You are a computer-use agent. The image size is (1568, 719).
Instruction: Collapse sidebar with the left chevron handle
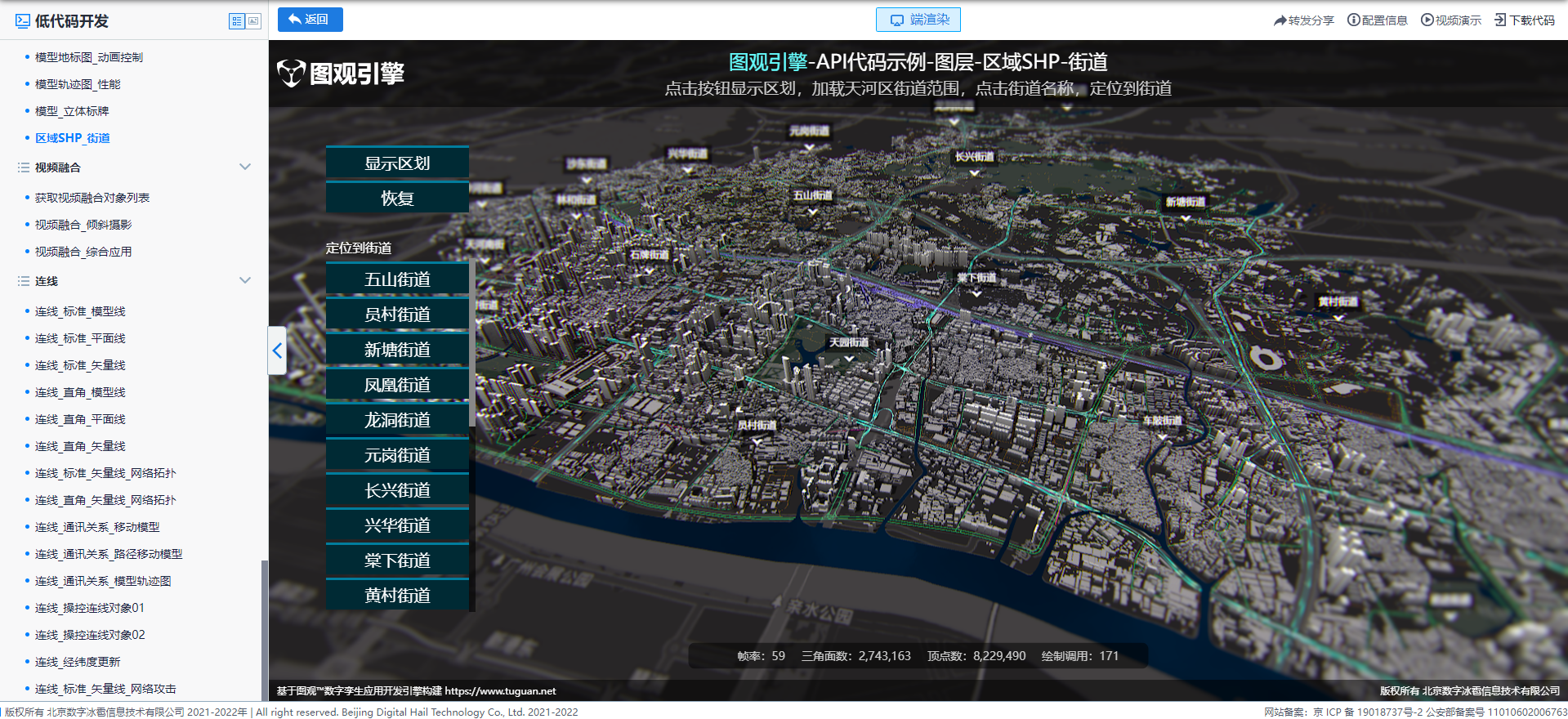tap(277, 351)
